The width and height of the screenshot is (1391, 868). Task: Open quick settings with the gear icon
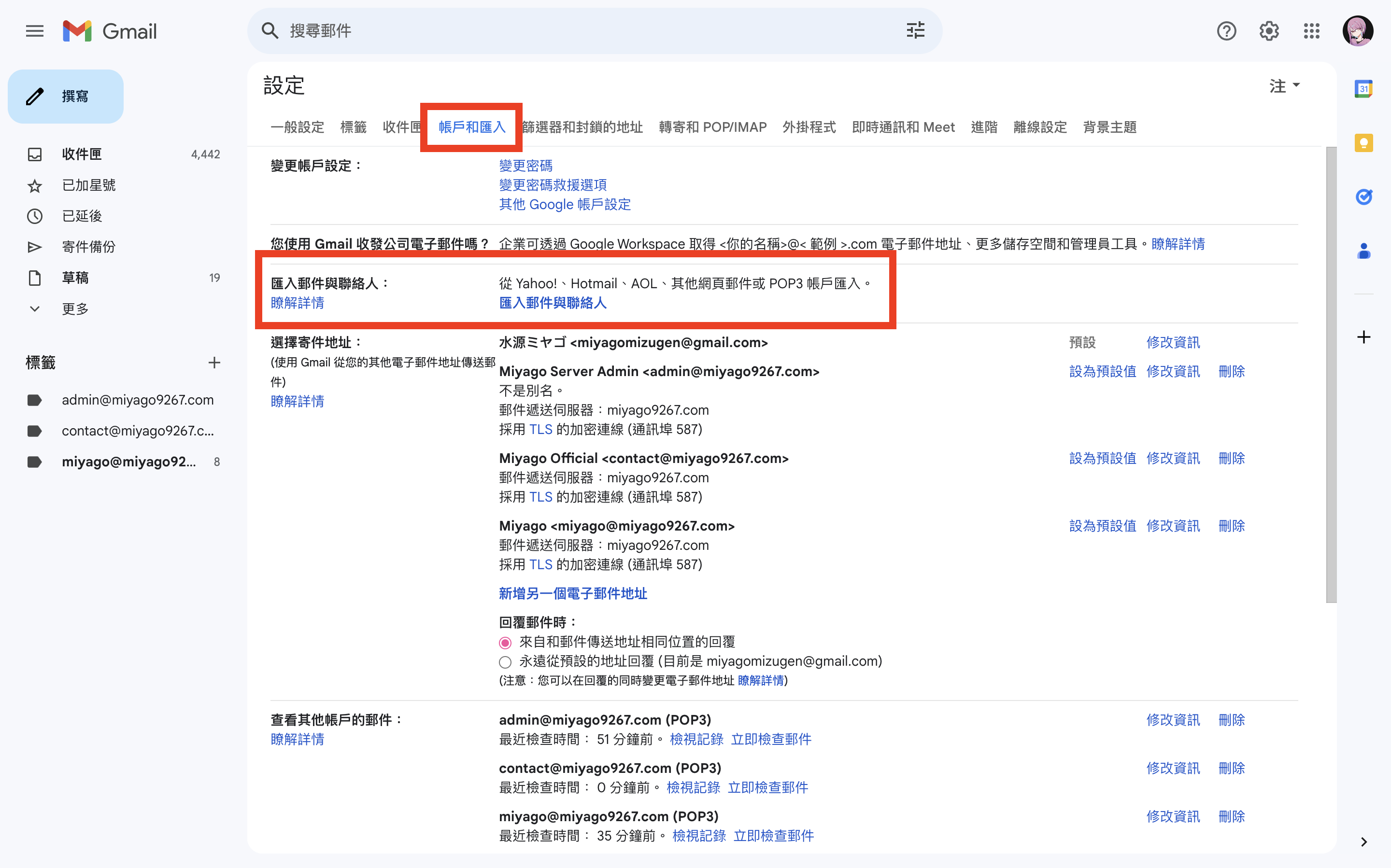click(1269, 31)
